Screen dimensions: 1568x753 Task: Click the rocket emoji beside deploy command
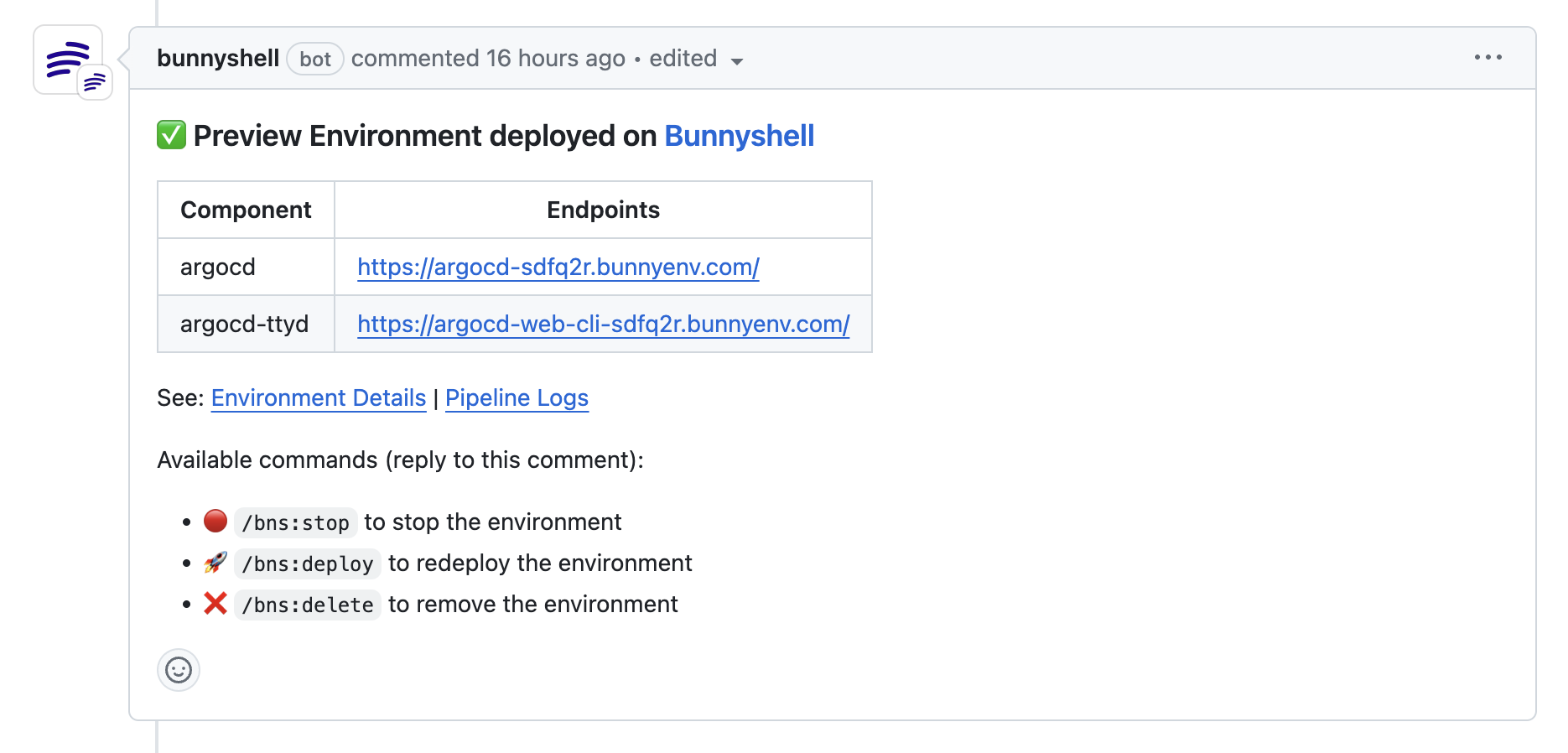(215, 563)
